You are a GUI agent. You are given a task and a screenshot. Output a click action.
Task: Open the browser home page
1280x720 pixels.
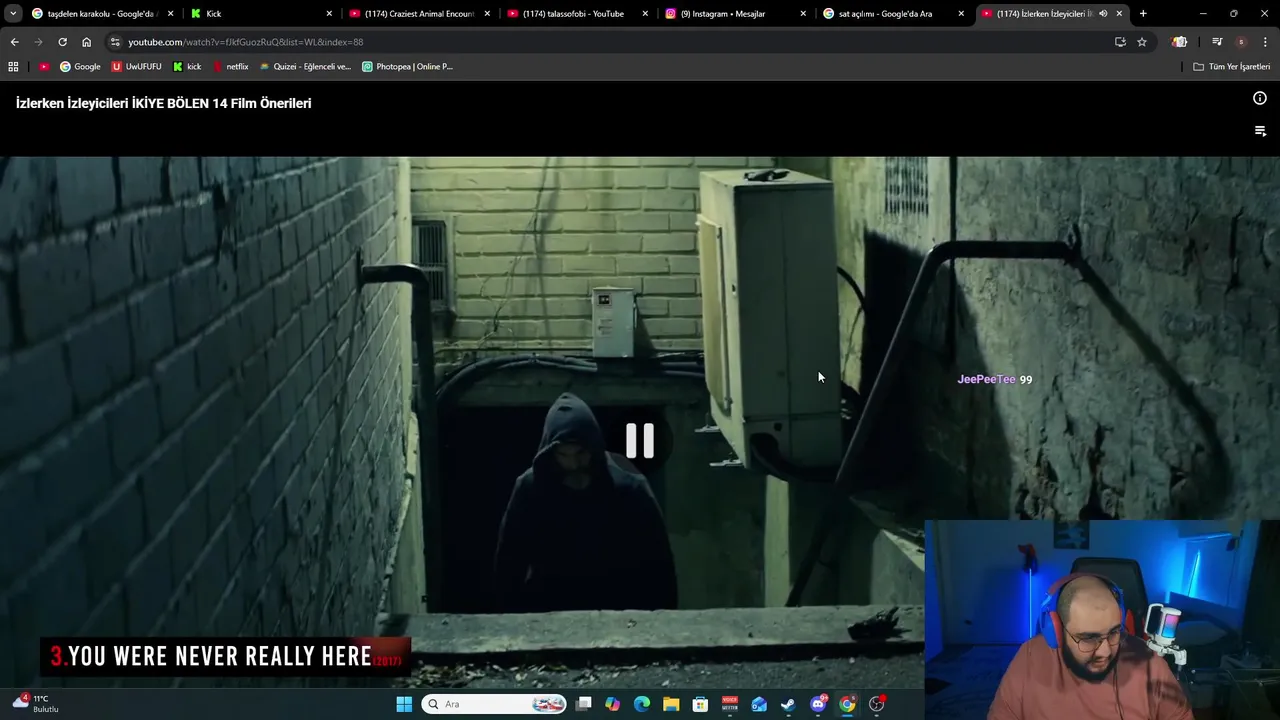pyautogui.click(x=86, y=42)
